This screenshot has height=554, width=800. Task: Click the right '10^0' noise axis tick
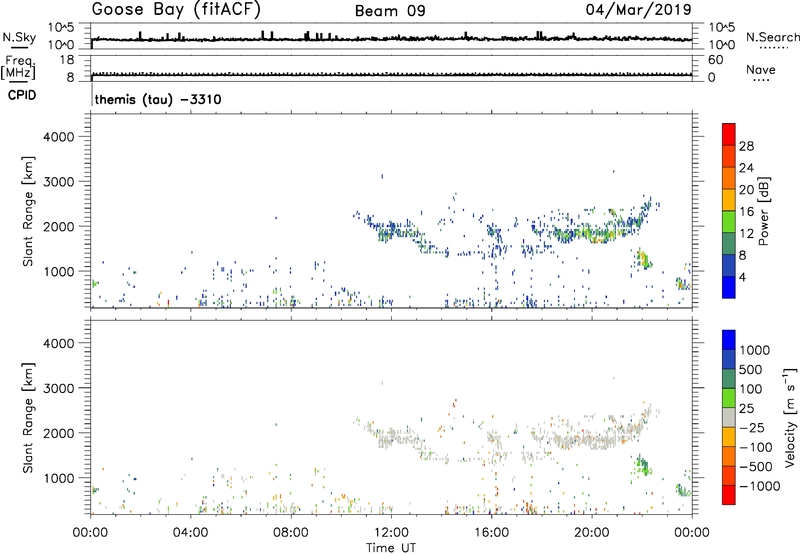[x=722, y=45]
